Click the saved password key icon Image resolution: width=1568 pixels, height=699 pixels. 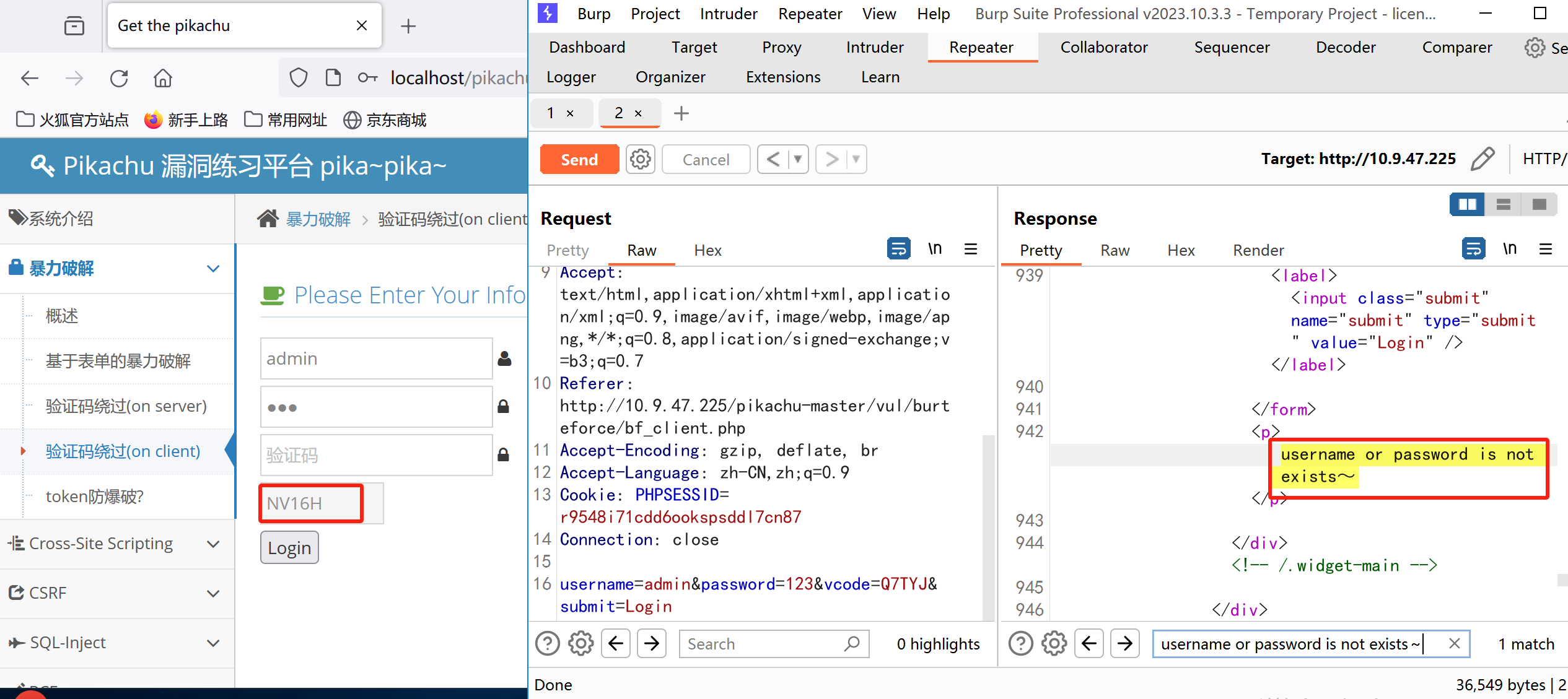367,78
